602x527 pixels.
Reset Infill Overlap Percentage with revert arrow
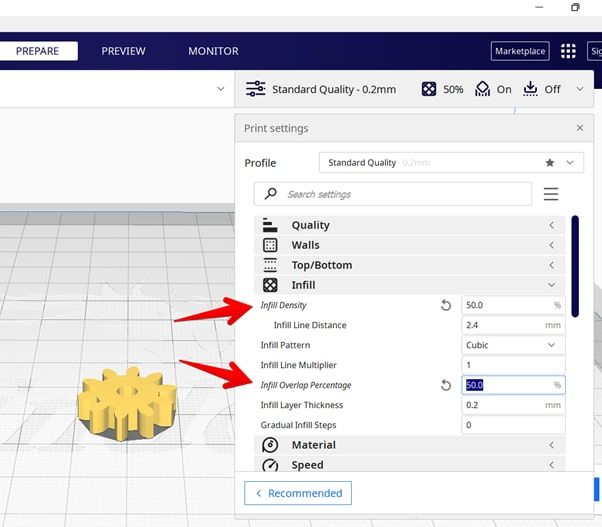click(446, 385)
